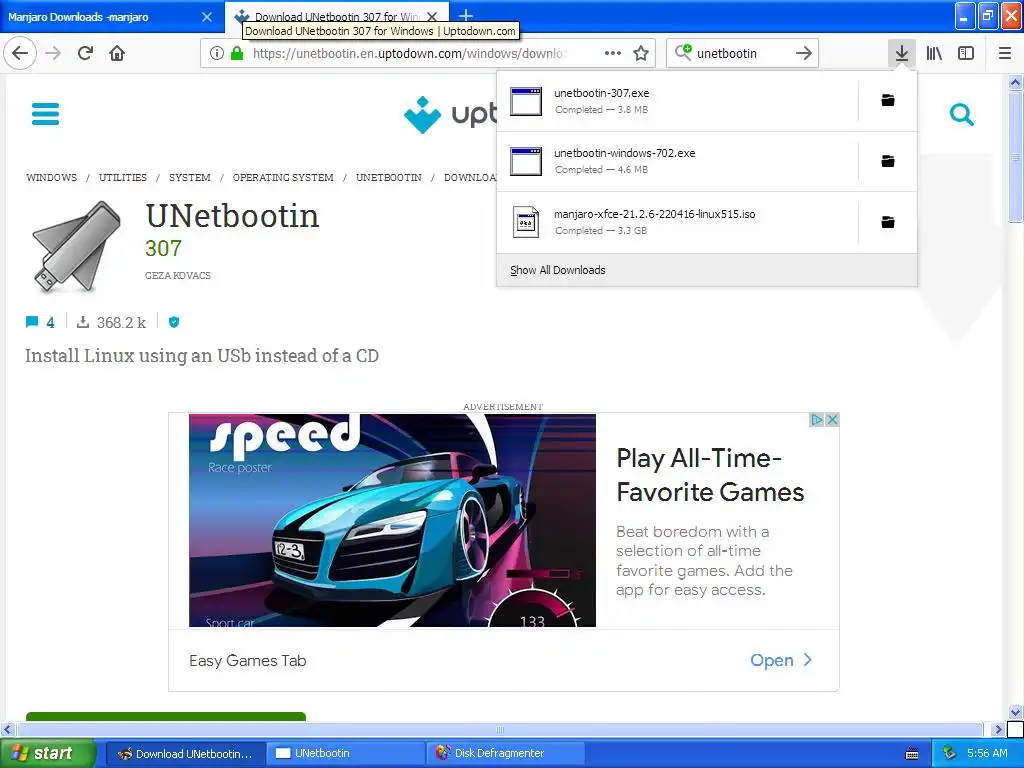Click the UNETBOOTIN breadcrumb link
This screenshot has height=768, width=1024.
click(x=389, y=178)
